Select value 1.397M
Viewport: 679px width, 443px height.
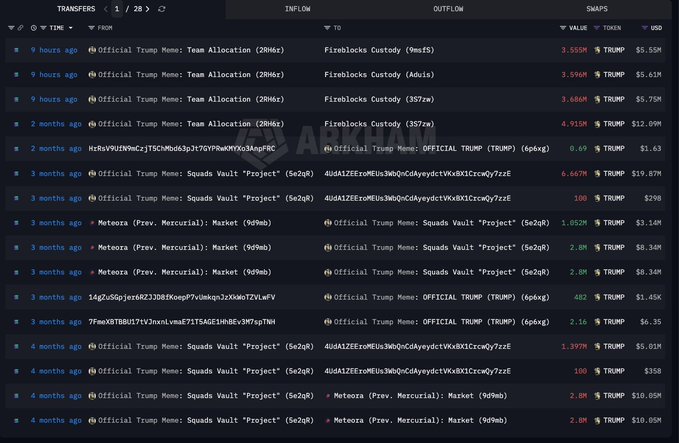point(574,347)
